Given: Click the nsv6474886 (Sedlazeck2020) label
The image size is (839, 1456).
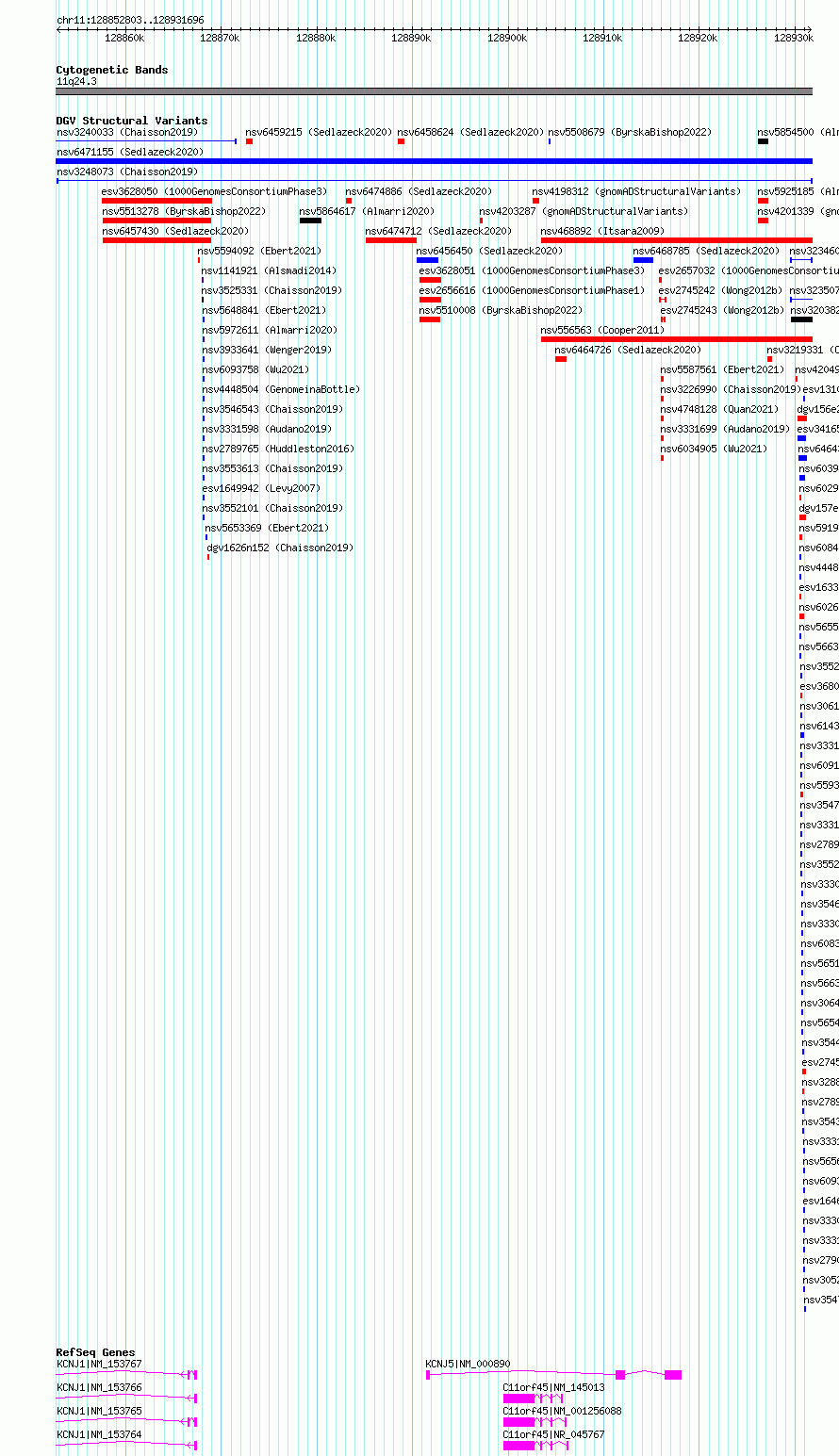Looking at the screenshot, I should (x=419, y=191).
